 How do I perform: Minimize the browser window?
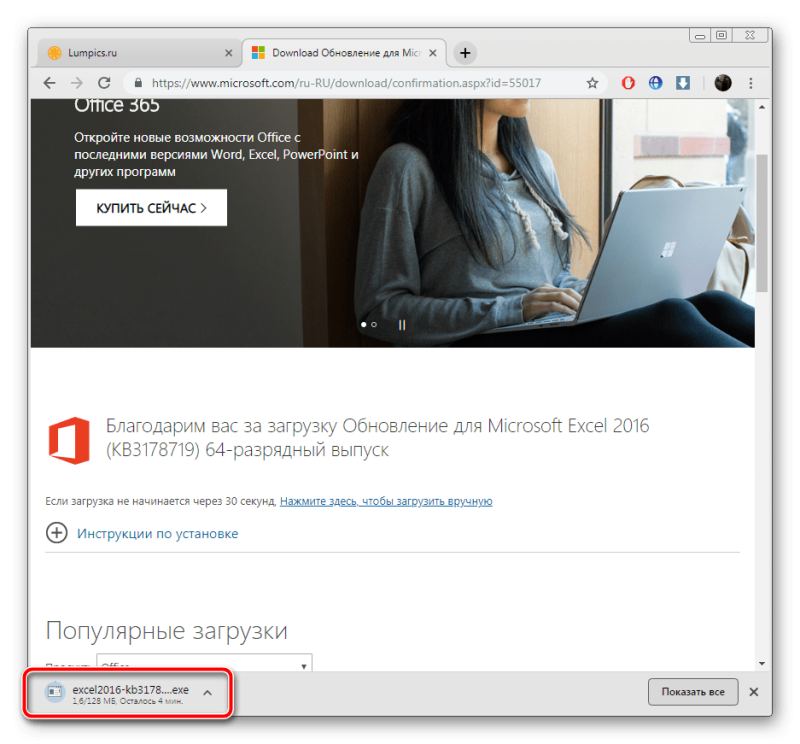tap(700, 35)
